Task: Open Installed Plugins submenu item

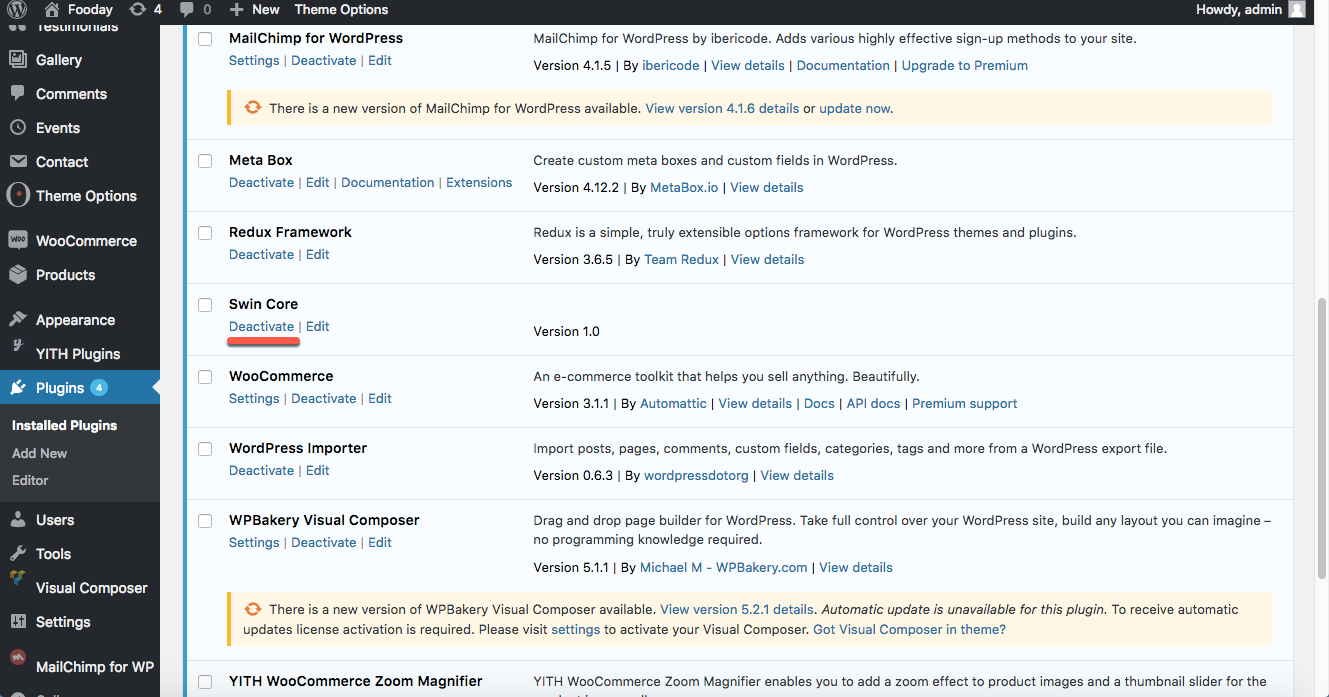Action: [x=64, y=425]
